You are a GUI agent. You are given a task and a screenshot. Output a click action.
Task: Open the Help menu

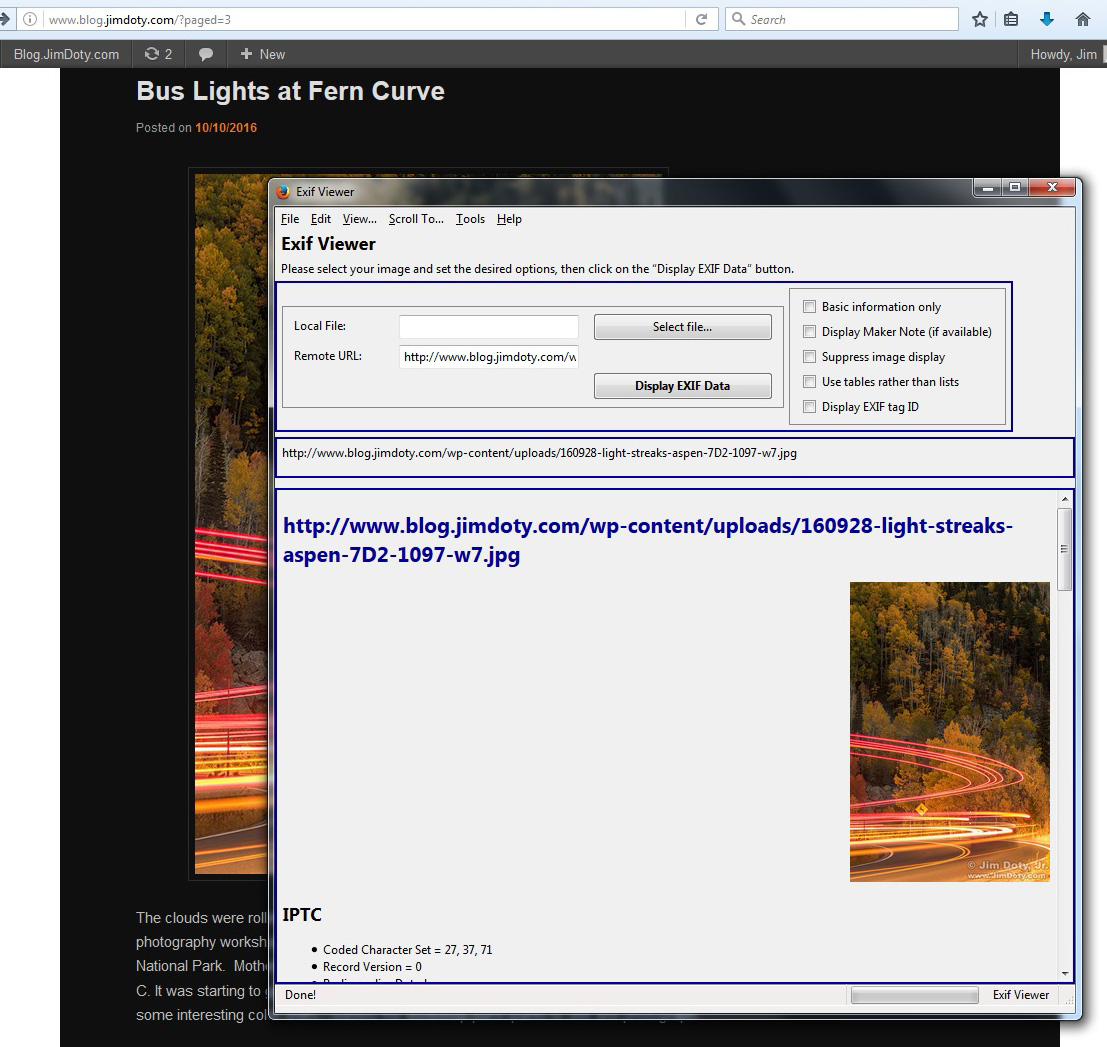click(509, 219)
